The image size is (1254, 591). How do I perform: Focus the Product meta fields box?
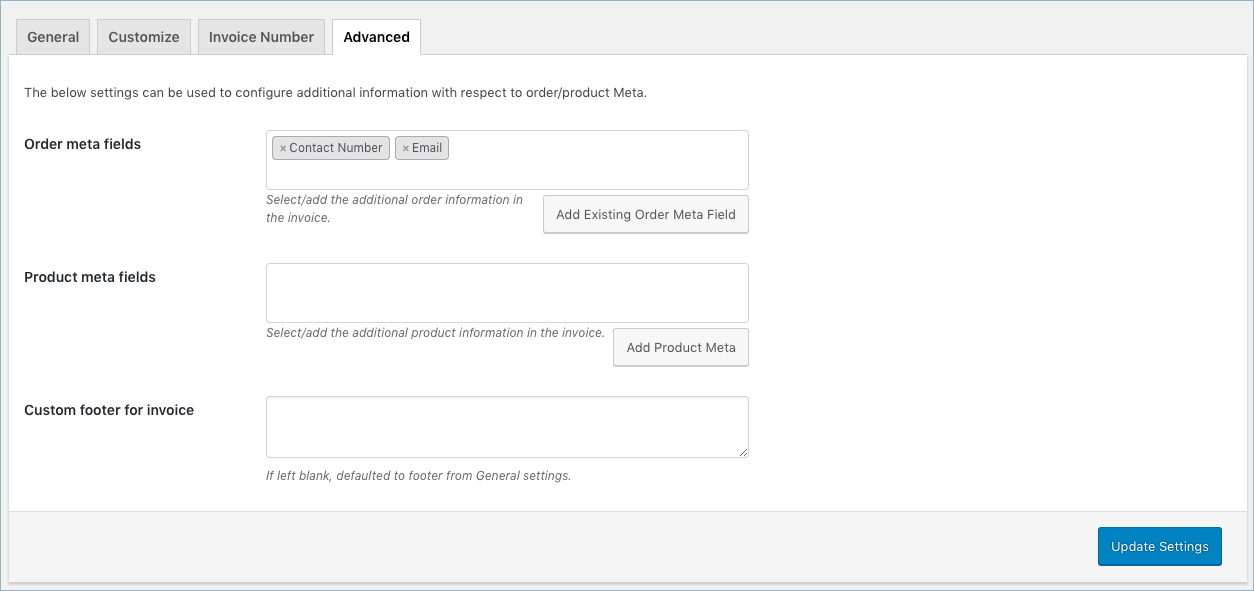click(x=507, y=293)
